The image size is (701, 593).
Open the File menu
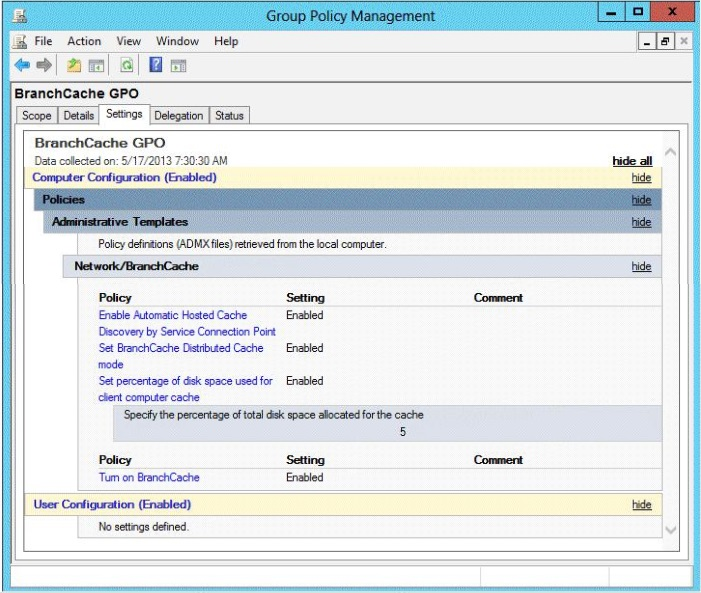click(43, 41)
